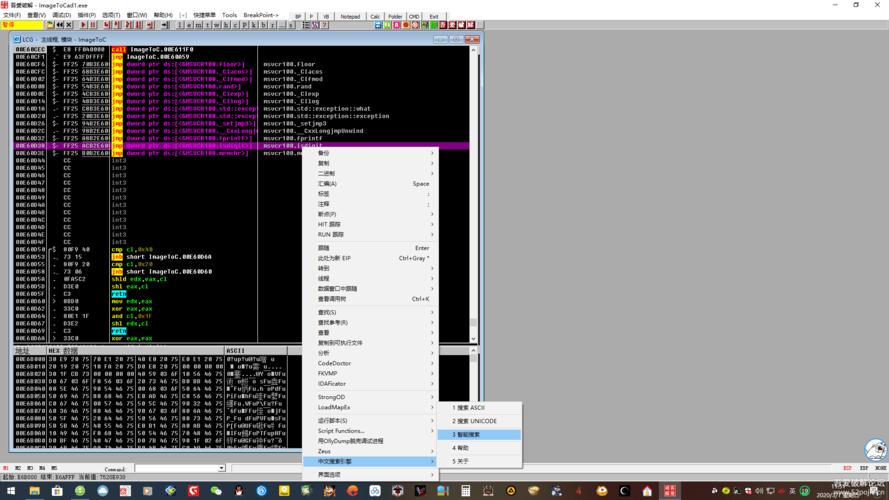Click the Calc shortcut button
The height and width of the screenshot is (500, 889).
tap(375, 16)
